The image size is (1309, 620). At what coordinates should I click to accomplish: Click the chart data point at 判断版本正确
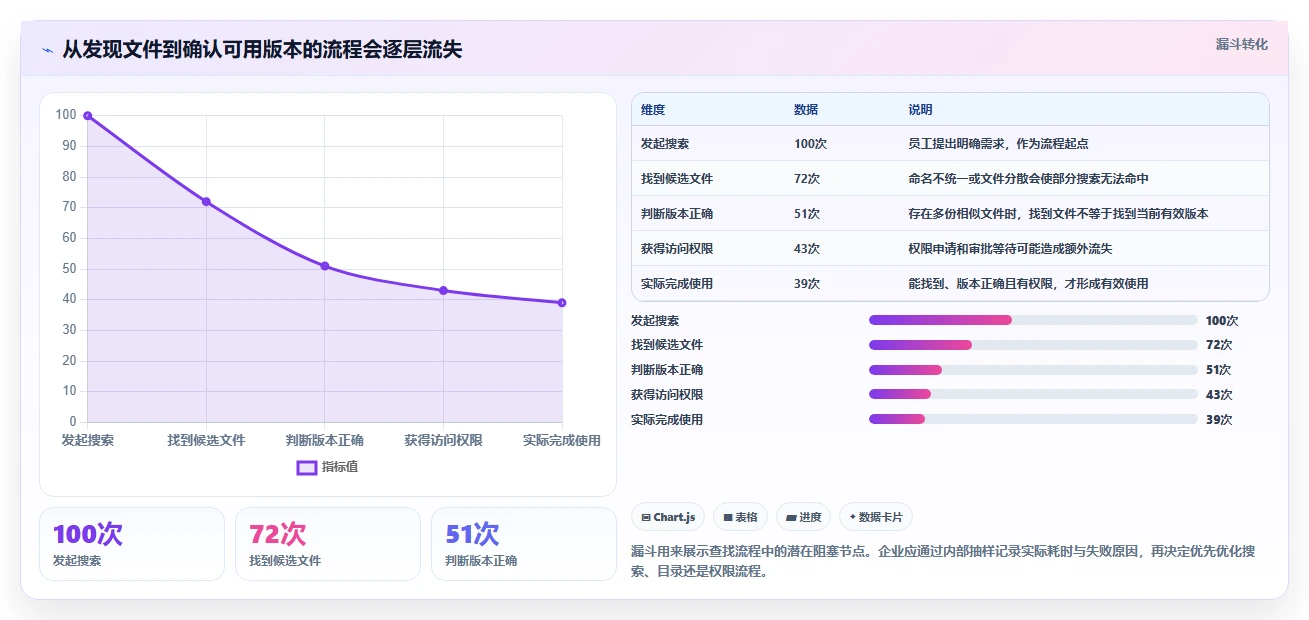(325, 266)
